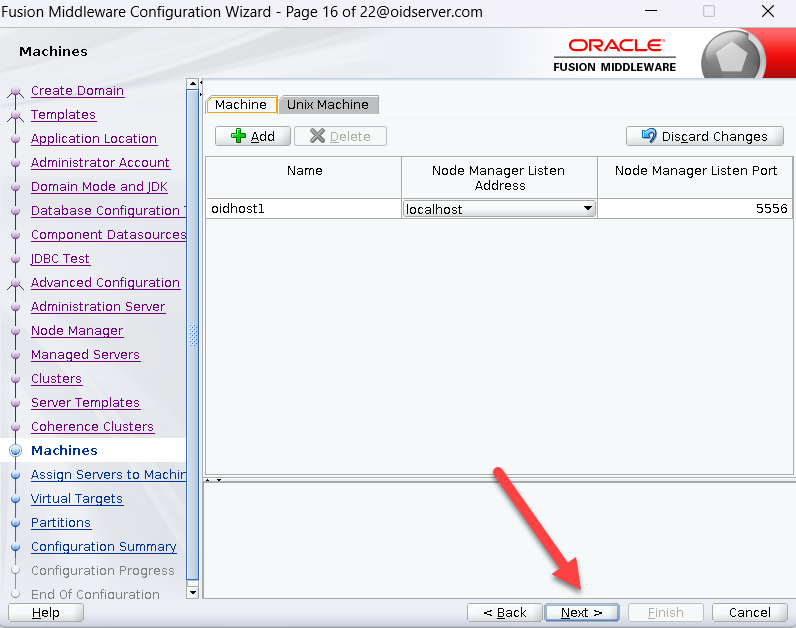Click the Machines current step bullet

tap(15, 451)
